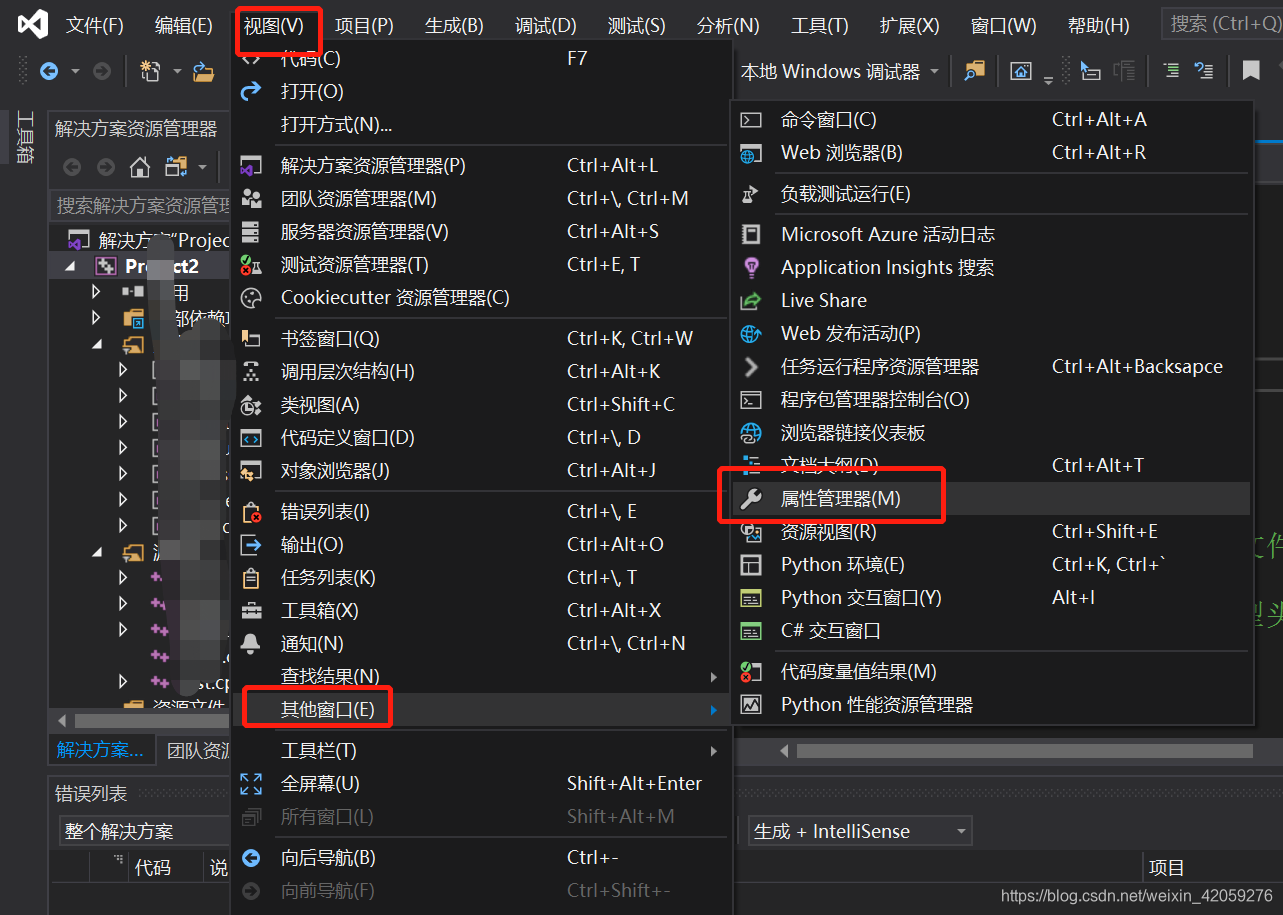The image size is (1283, 915).
Task: Click the 调用层次结构(H) menu icon
Action: 251,372
